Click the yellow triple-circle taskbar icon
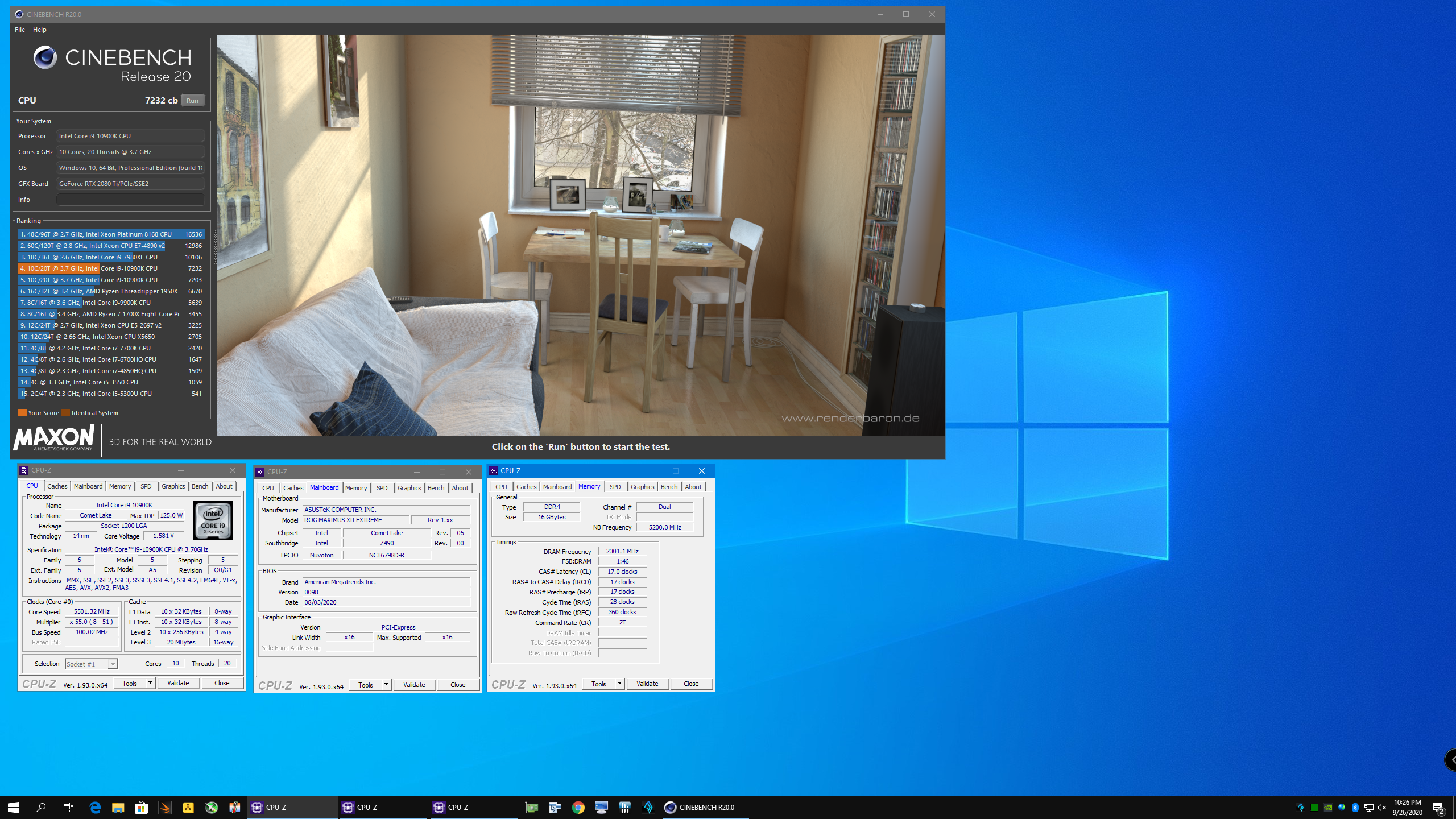Image resolution: width=1456 pixels, height=819 pixels. coord(188,807)
